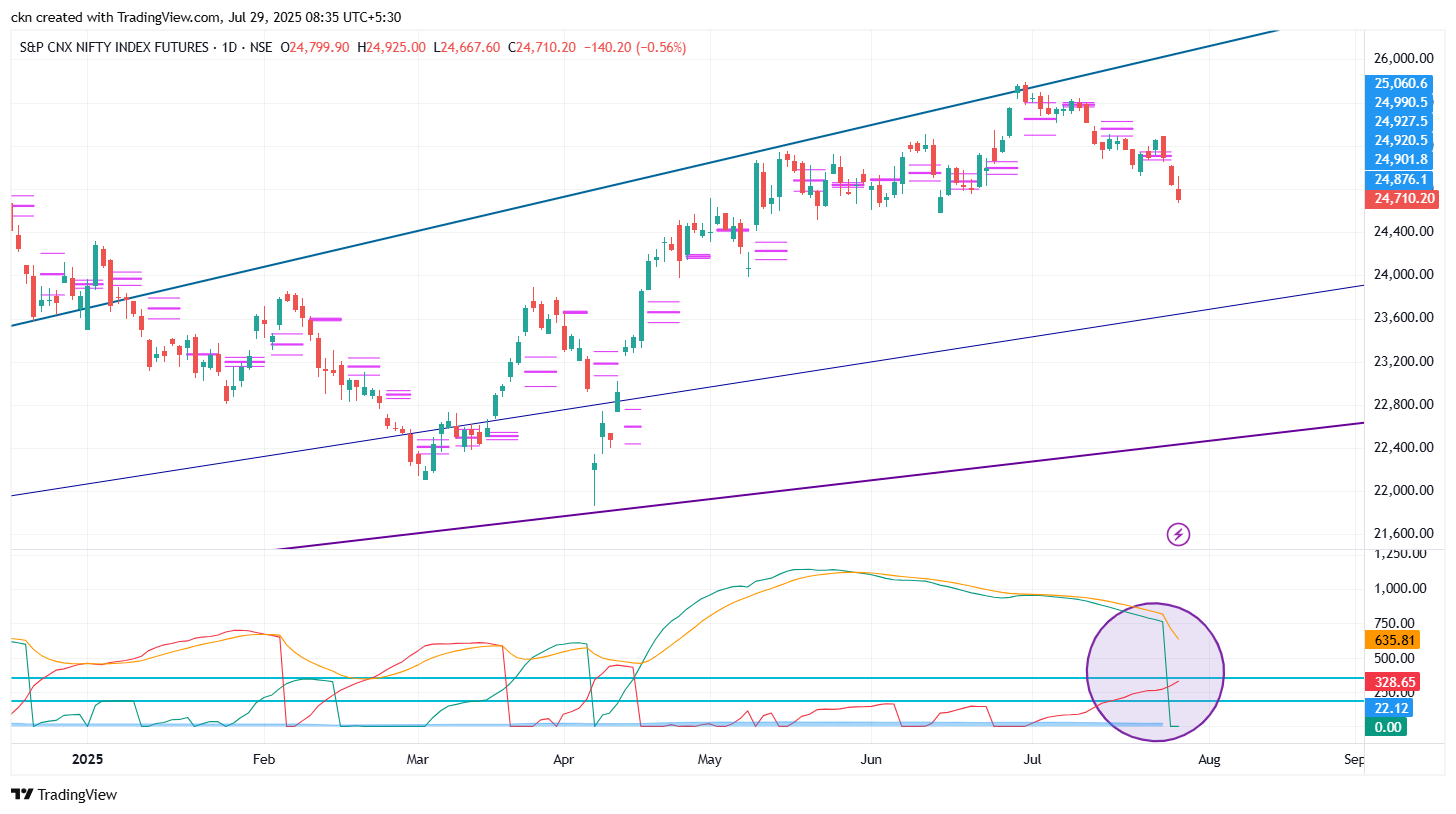Viewport: 1456px width, 814px height.
Task: Click the TradingView logo at bottom left
Action: point(64,794)
